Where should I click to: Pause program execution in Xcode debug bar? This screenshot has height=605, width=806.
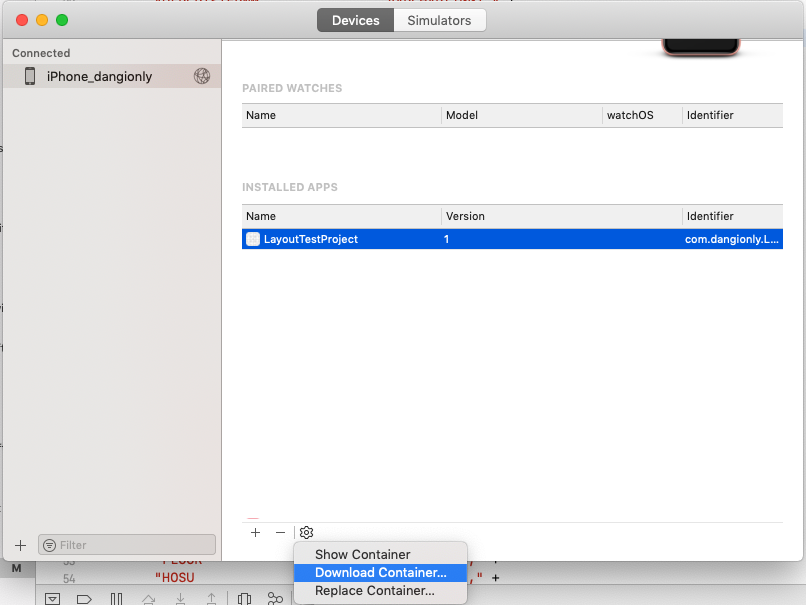(117, 599)
